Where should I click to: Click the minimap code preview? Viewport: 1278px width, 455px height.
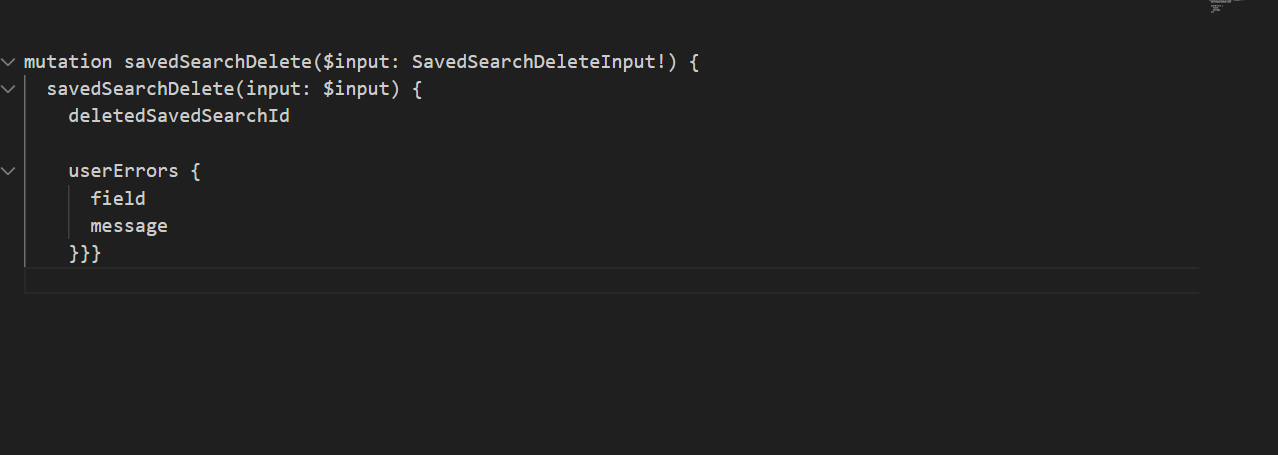1218,6
